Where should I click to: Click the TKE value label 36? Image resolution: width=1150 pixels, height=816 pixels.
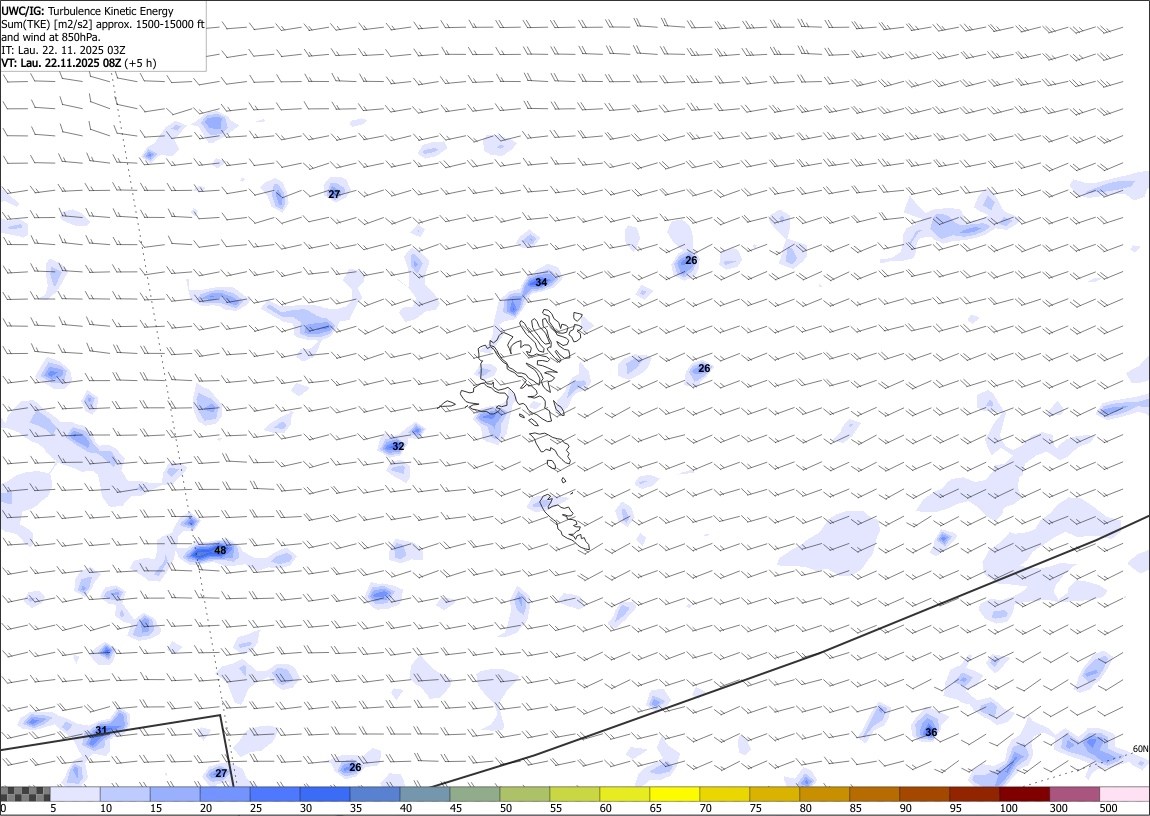point(931,732)
